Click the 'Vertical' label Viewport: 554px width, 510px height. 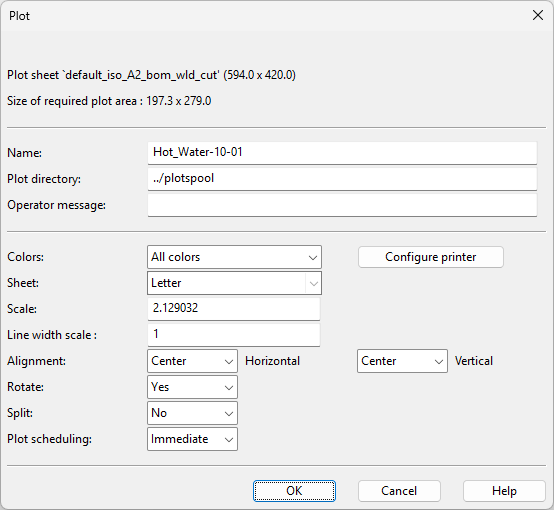[x=474, y=361]
